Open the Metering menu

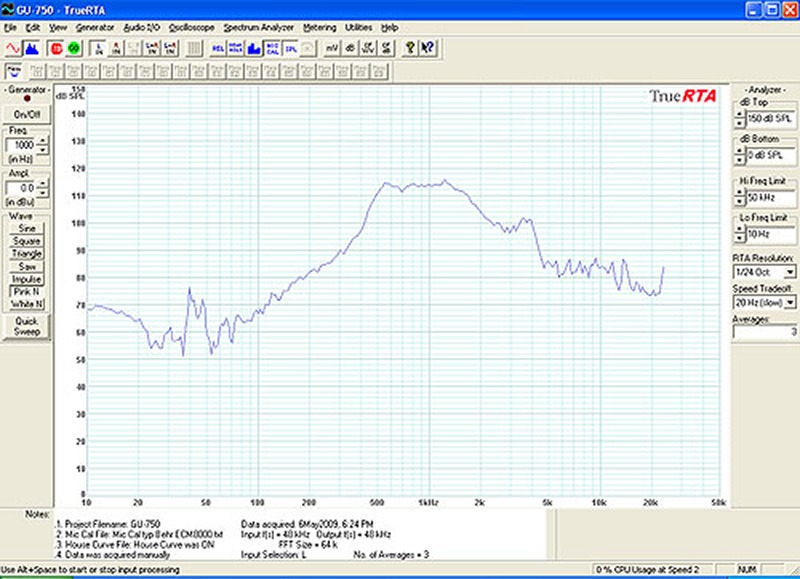tap(320, 28)
